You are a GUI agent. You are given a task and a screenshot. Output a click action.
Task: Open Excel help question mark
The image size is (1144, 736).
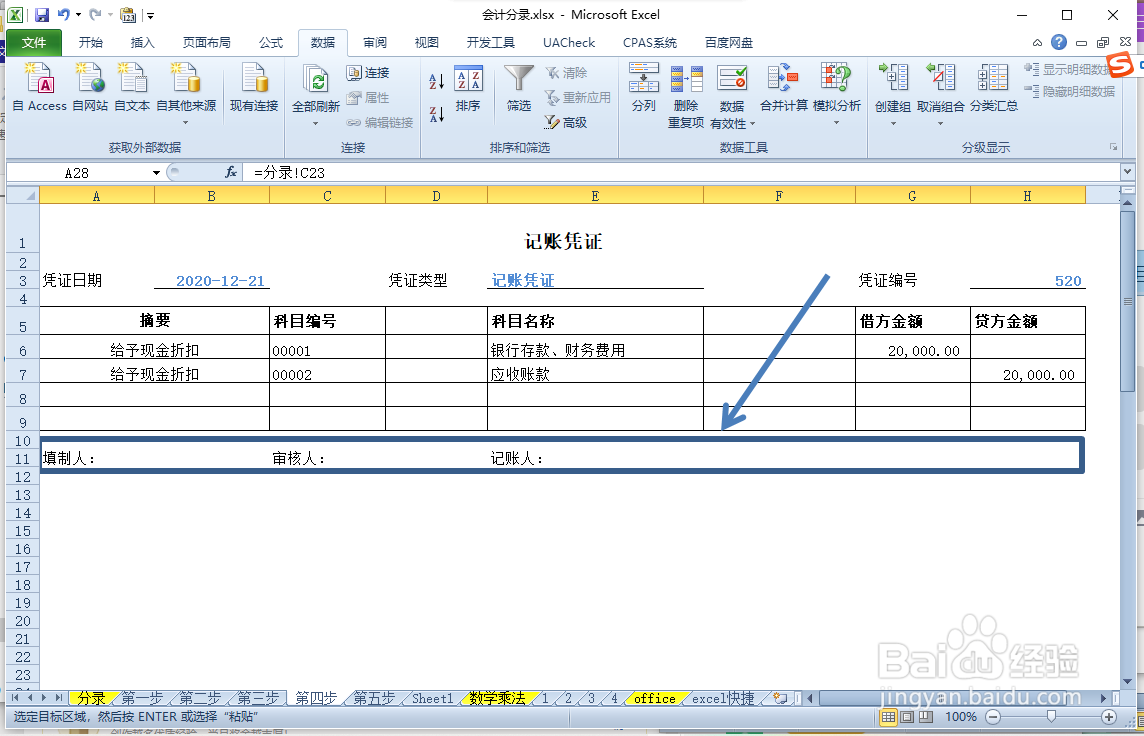pyautogui.click(x=1059, y=42)
